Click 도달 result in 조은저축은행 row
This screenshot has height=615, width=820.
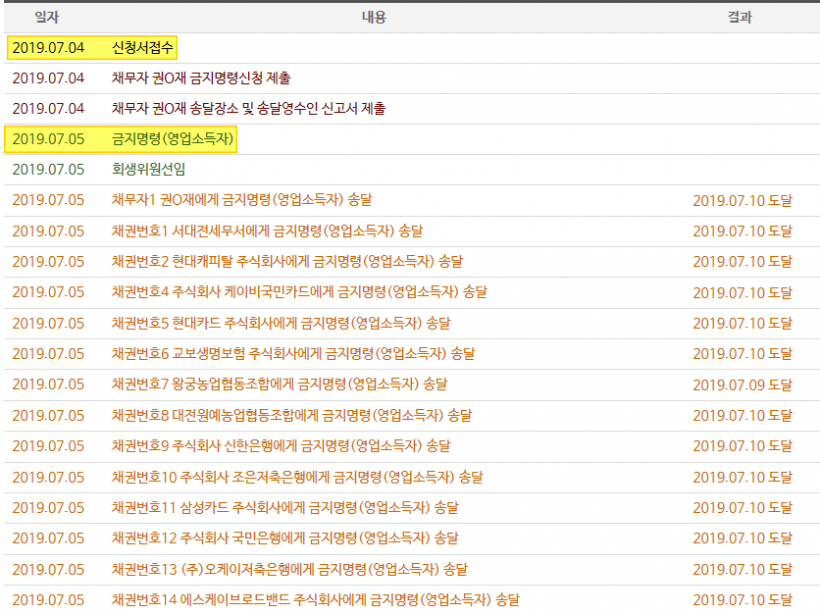(743, 477)
